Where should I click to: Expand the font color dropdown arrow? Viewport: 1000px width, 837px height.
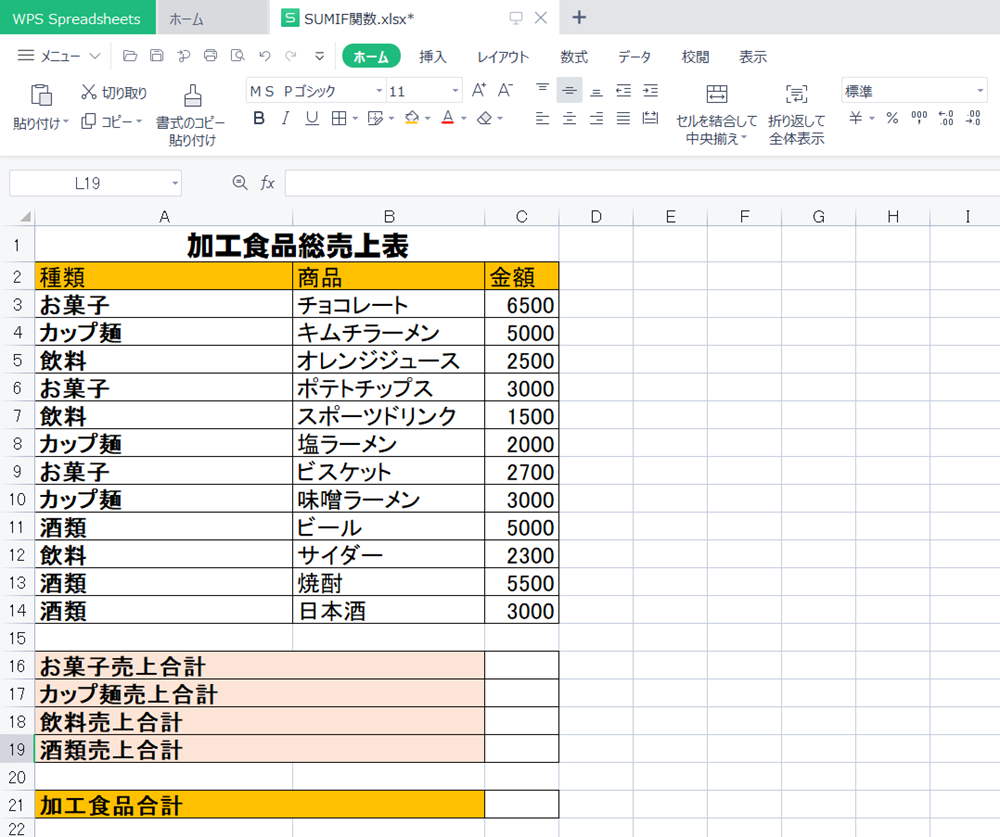coord(464,118)
